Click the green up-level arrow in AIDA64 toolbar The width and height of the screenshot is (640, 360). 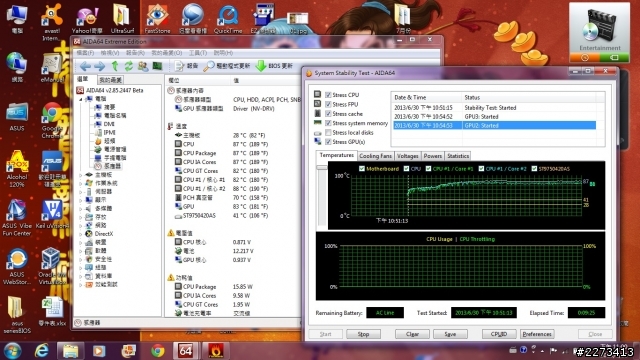point(115,66)
